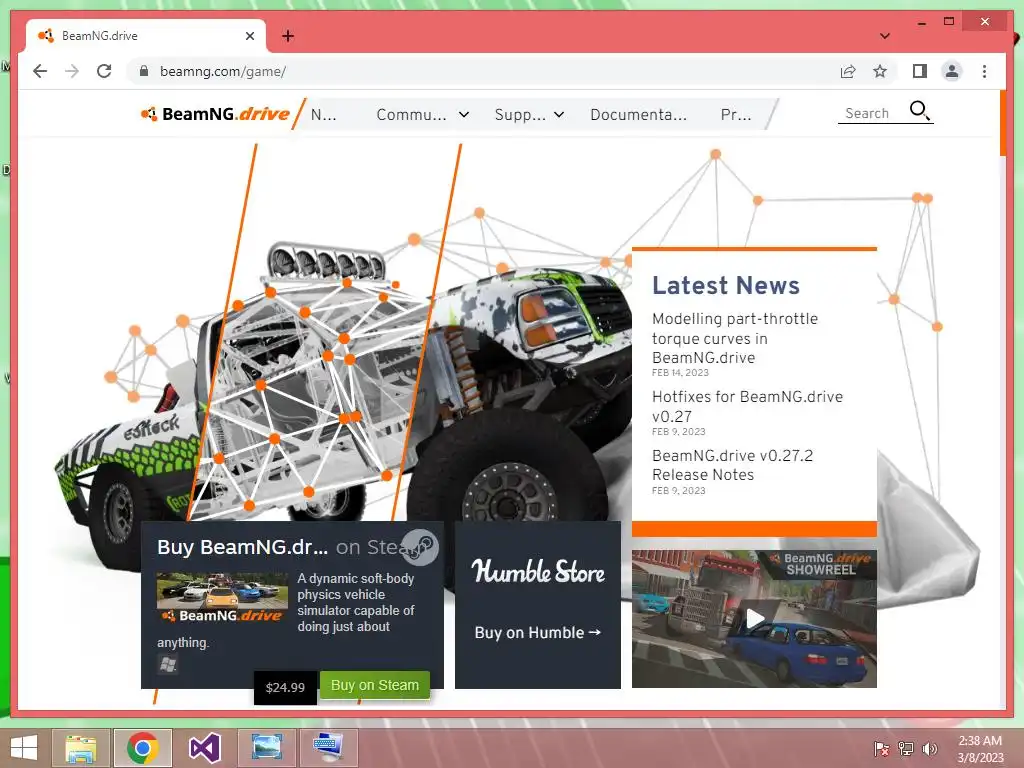The width and height of the screenshot is (1024, 768).
Task: Click the Windows platform icon in Steam widget
Action: pyautogui.click(x=168, y=665)
